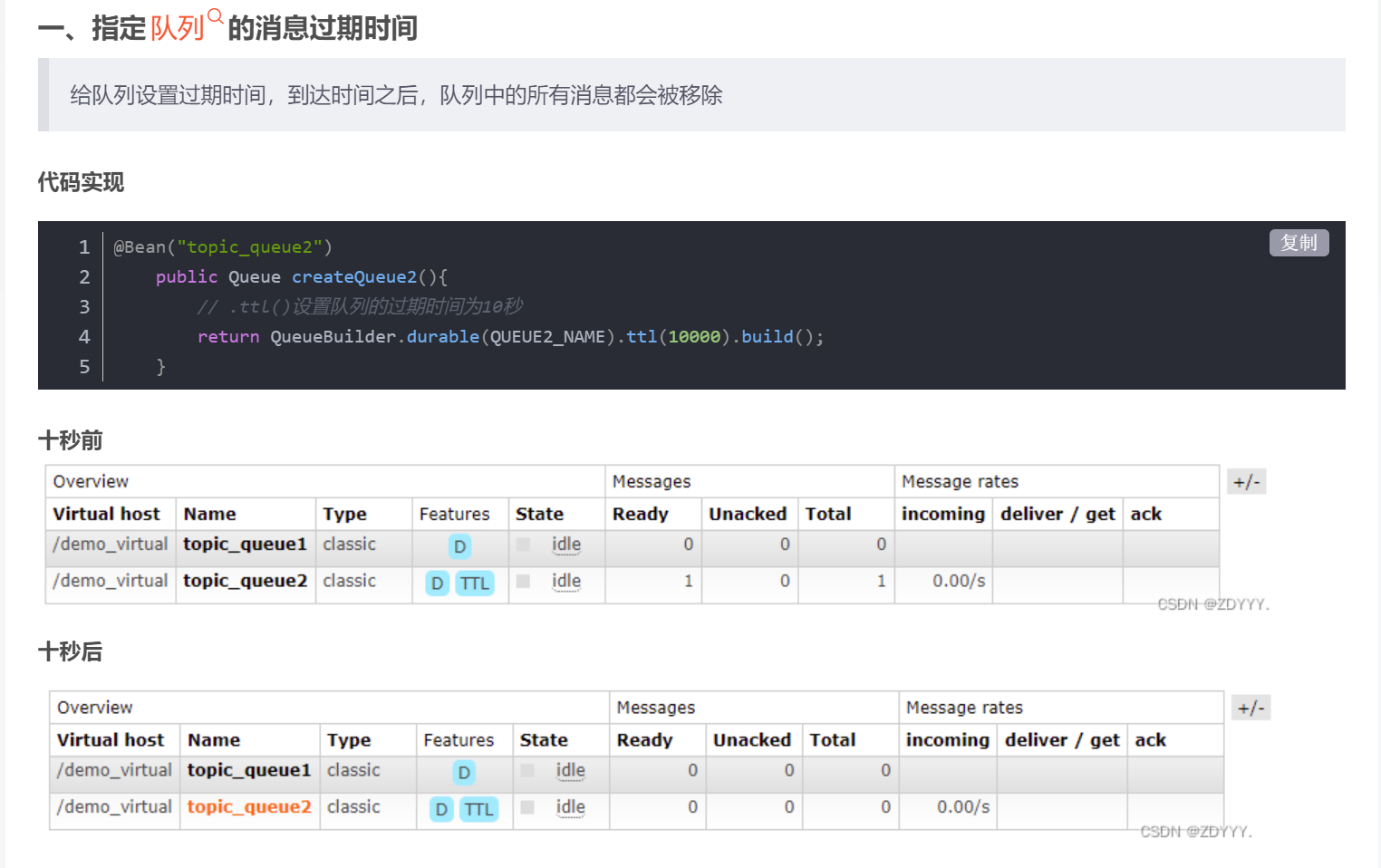This screenshot has width=1381, height=868.
Task: Sort second table by Total column header
Action: click(x=833, y=740)
